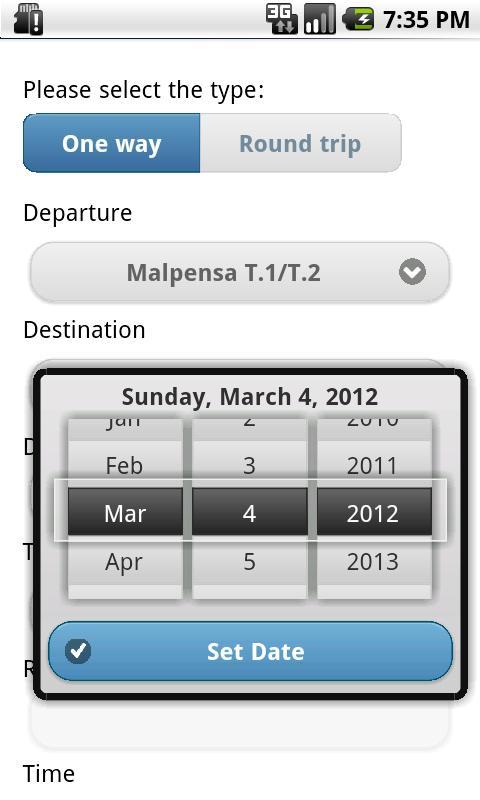Tap the 3G data status icon

[282, 19]
